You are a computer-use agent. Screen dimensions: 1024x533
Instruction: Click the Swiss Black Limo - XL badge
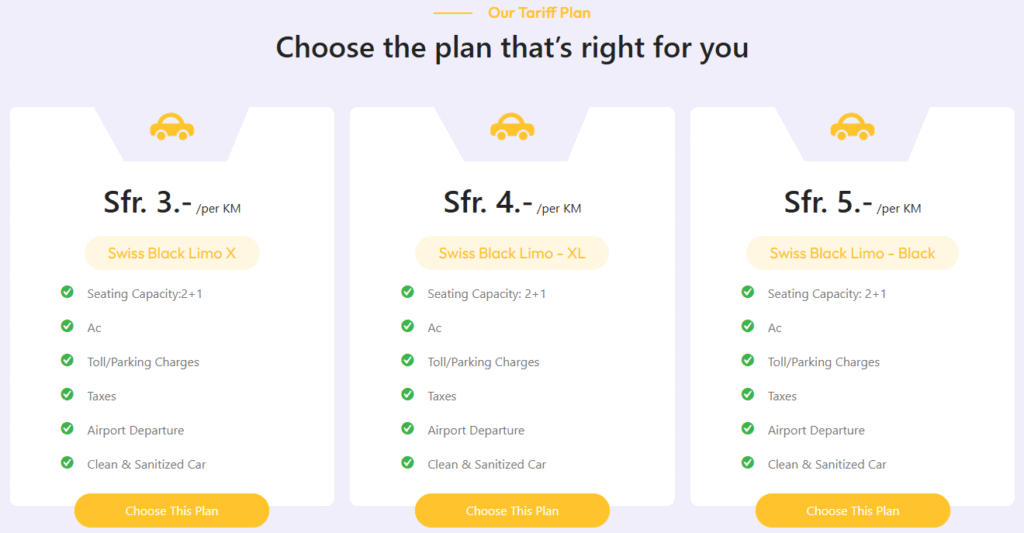(x=512, y=253)
